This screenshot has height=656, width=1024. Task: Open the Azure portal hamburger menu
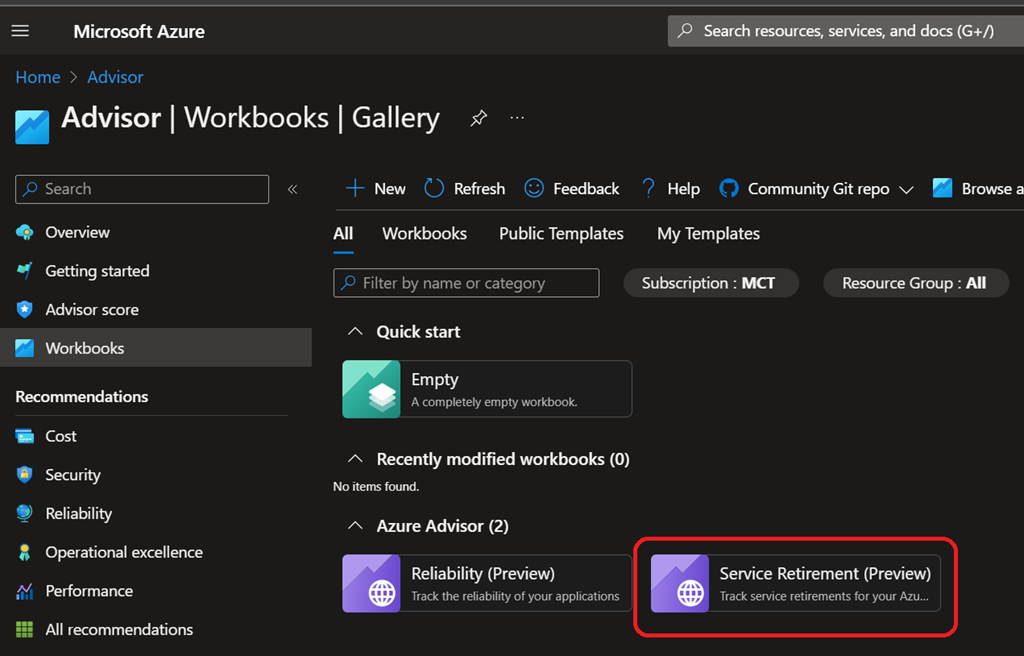click(20, 31)
